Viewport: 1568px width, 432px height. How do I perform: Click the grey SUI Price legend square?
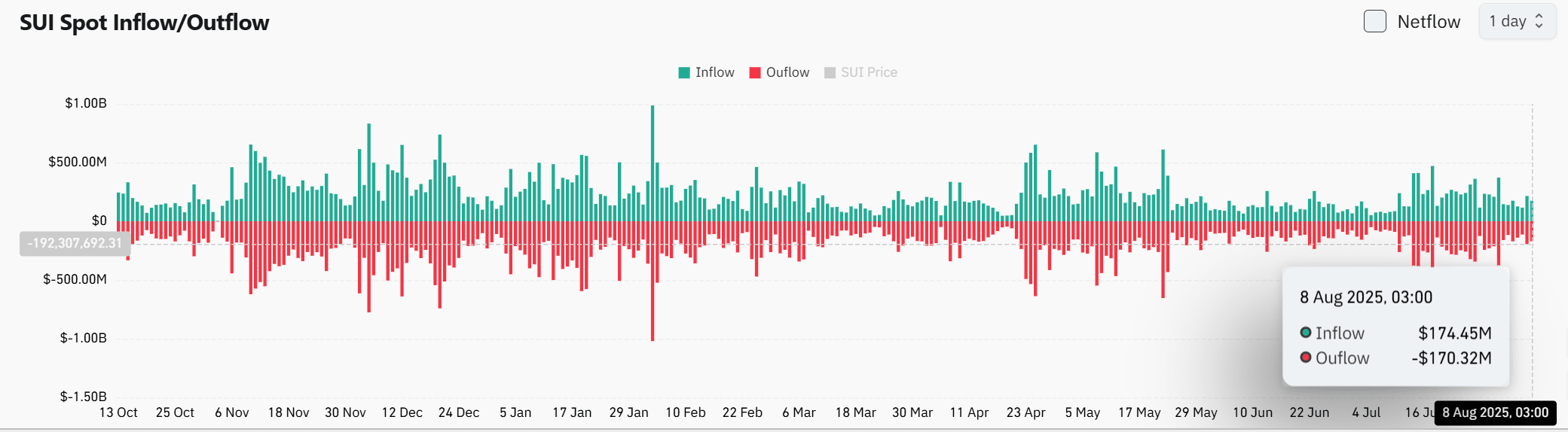pos(830,73)
